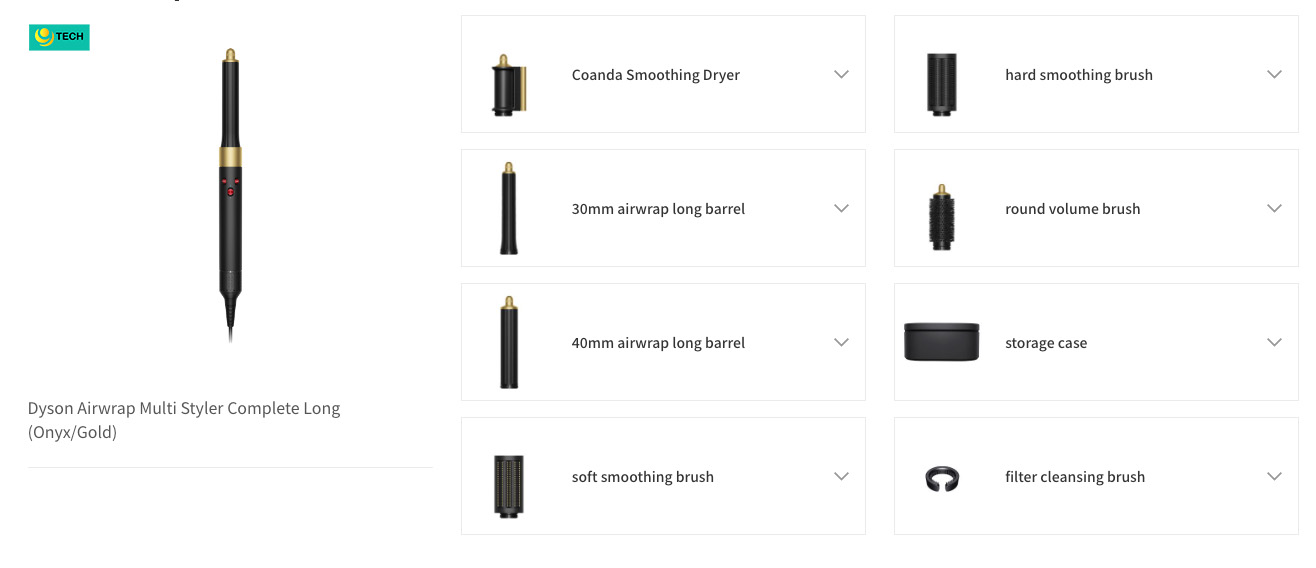The width and height of the screenshot is (1316, 568).
Task: Click the storage case image
Action: [x=941, y=342]
